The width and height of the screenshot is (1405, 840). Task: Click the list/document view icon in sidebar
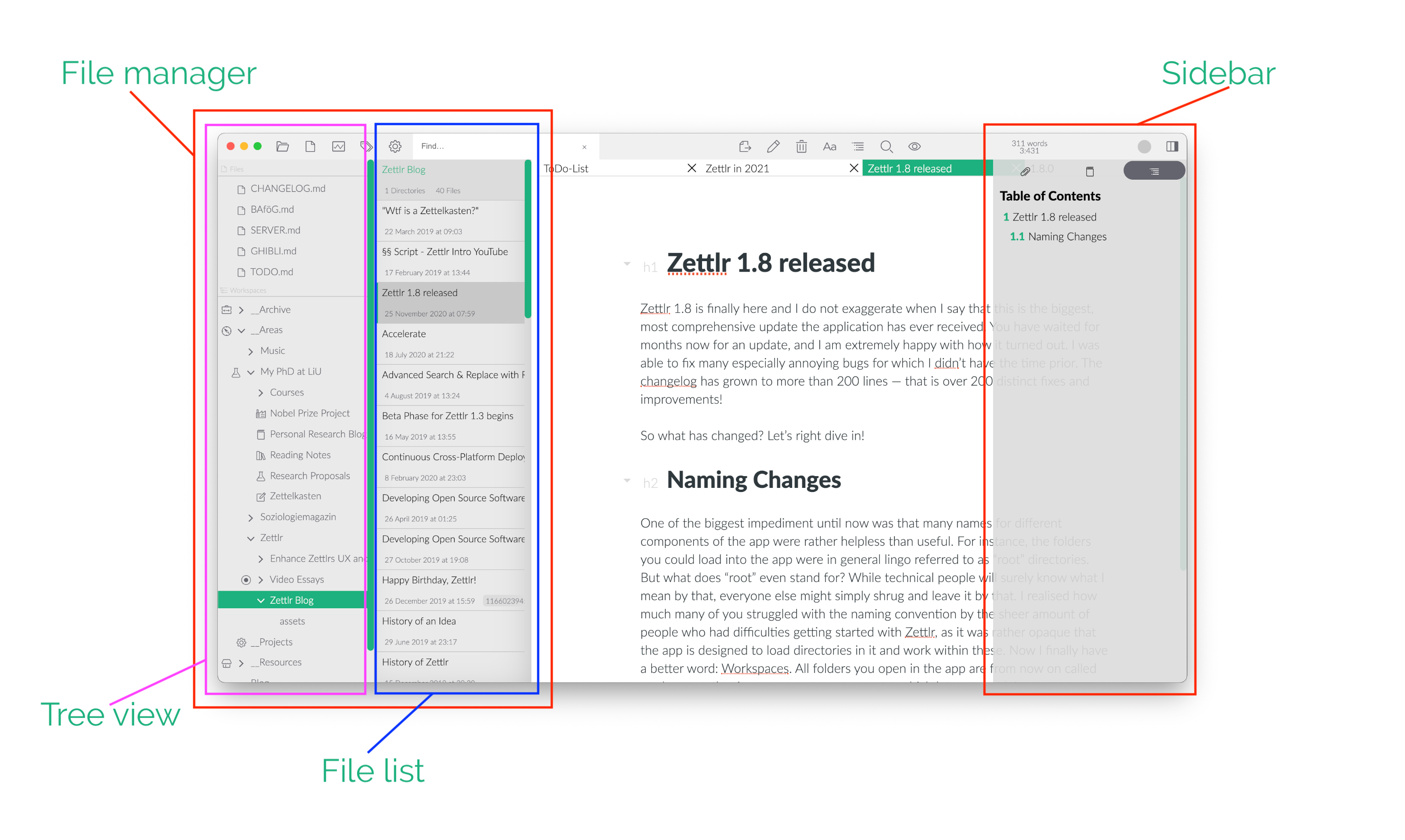[x=1150, y=171]
